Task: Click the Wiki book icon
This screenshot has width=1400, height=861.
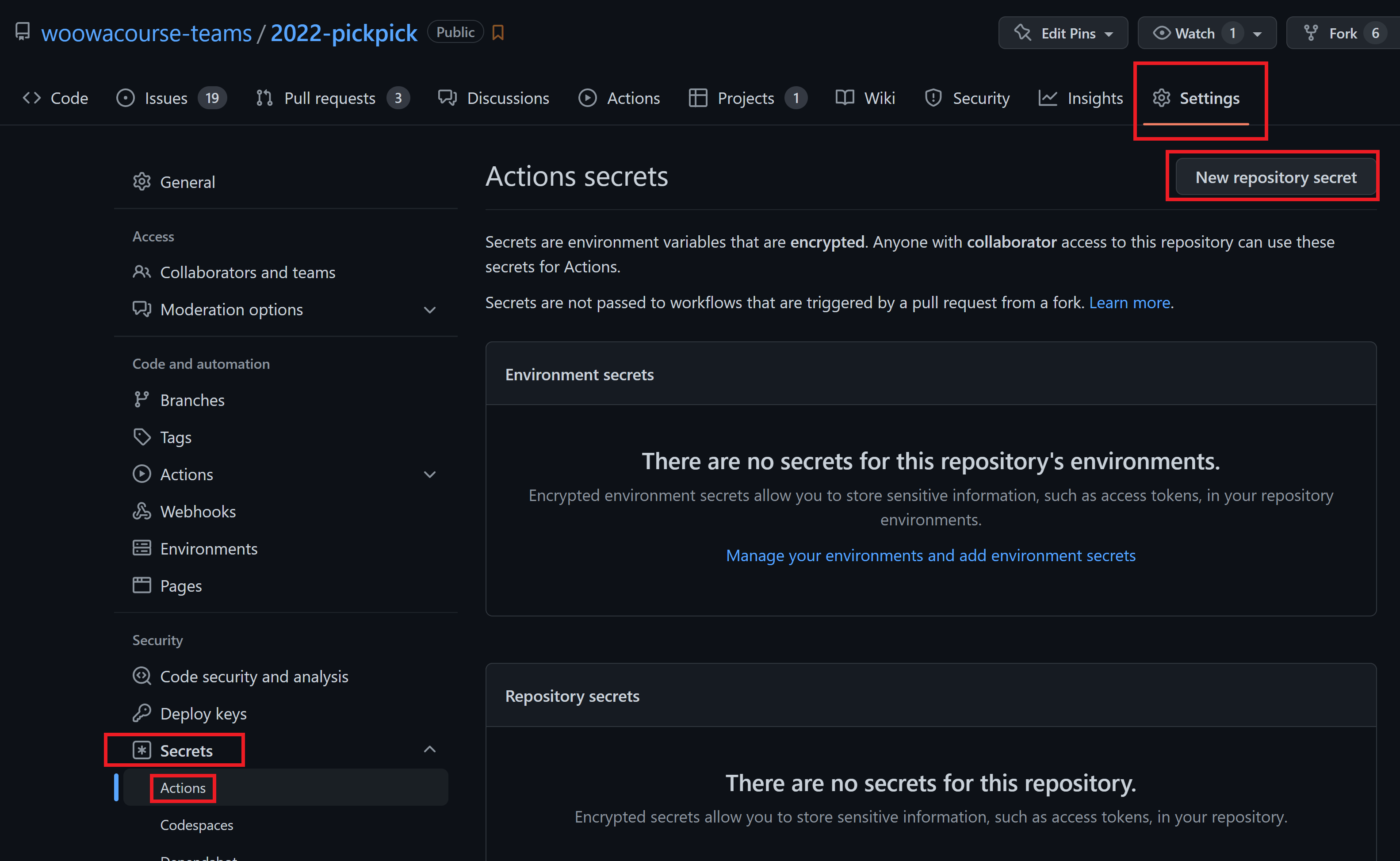Action: [x=845, y=98]
